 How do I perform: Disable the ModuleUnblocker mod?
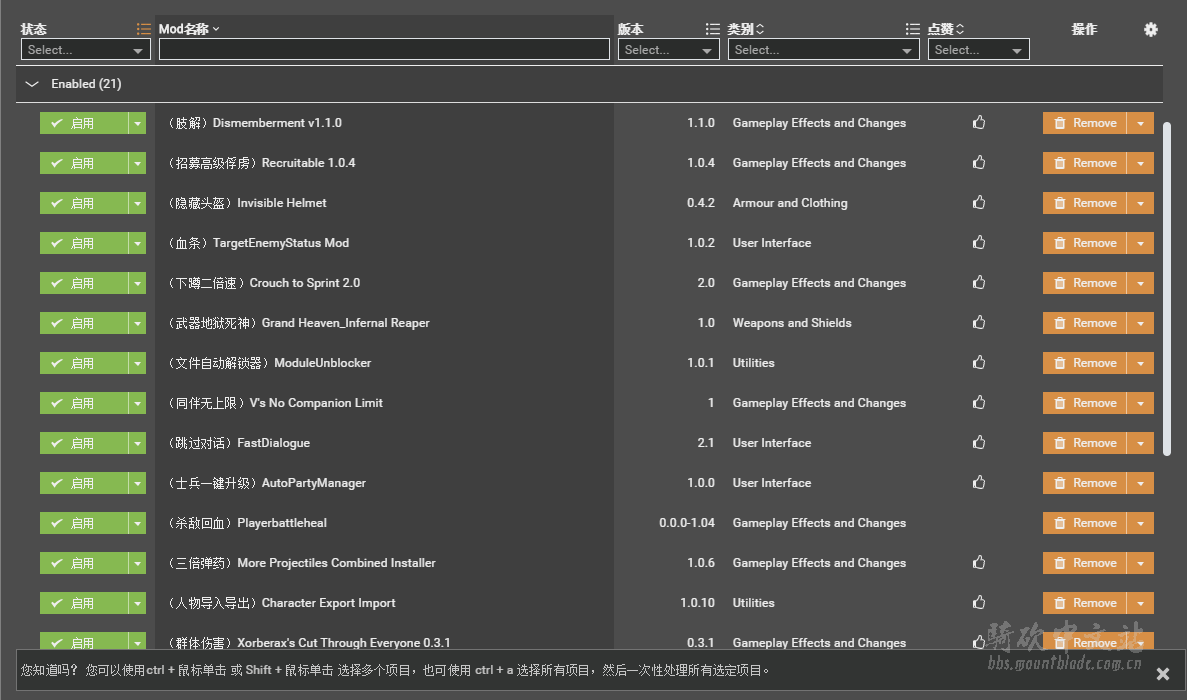click(x=84, y=363)
